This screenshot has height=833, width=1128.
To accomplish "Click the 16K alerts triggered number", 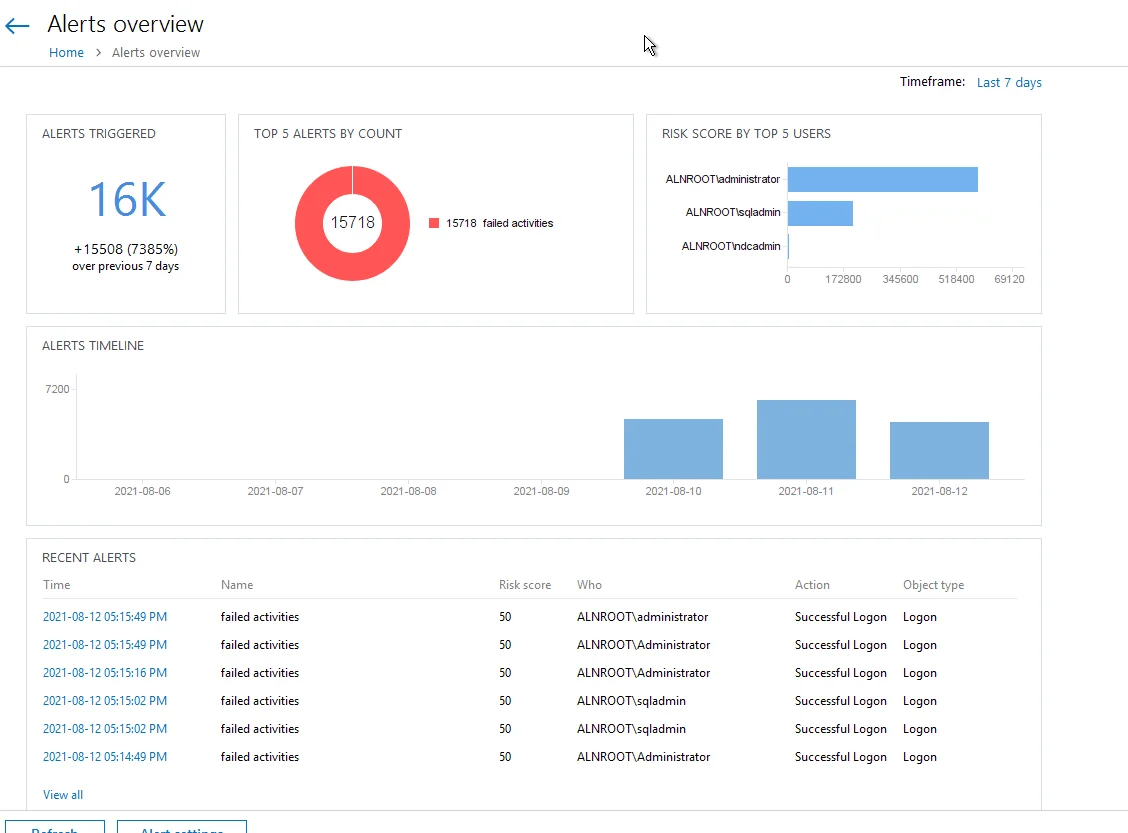I will 127,199.
